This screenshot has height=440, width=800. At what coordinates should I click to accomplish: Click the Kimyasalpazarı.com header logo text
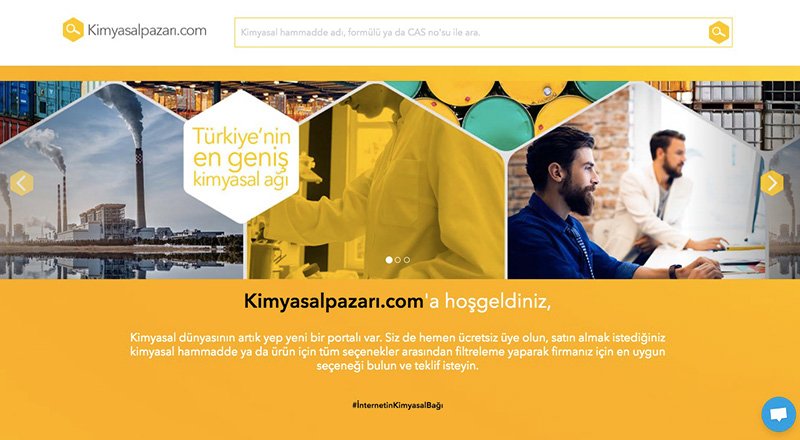(x=147, y=31)
